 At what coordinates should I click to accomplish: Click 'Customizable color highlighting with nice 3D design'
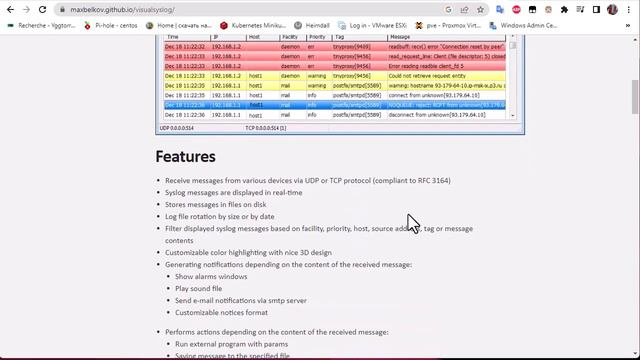tap(248, 253)
